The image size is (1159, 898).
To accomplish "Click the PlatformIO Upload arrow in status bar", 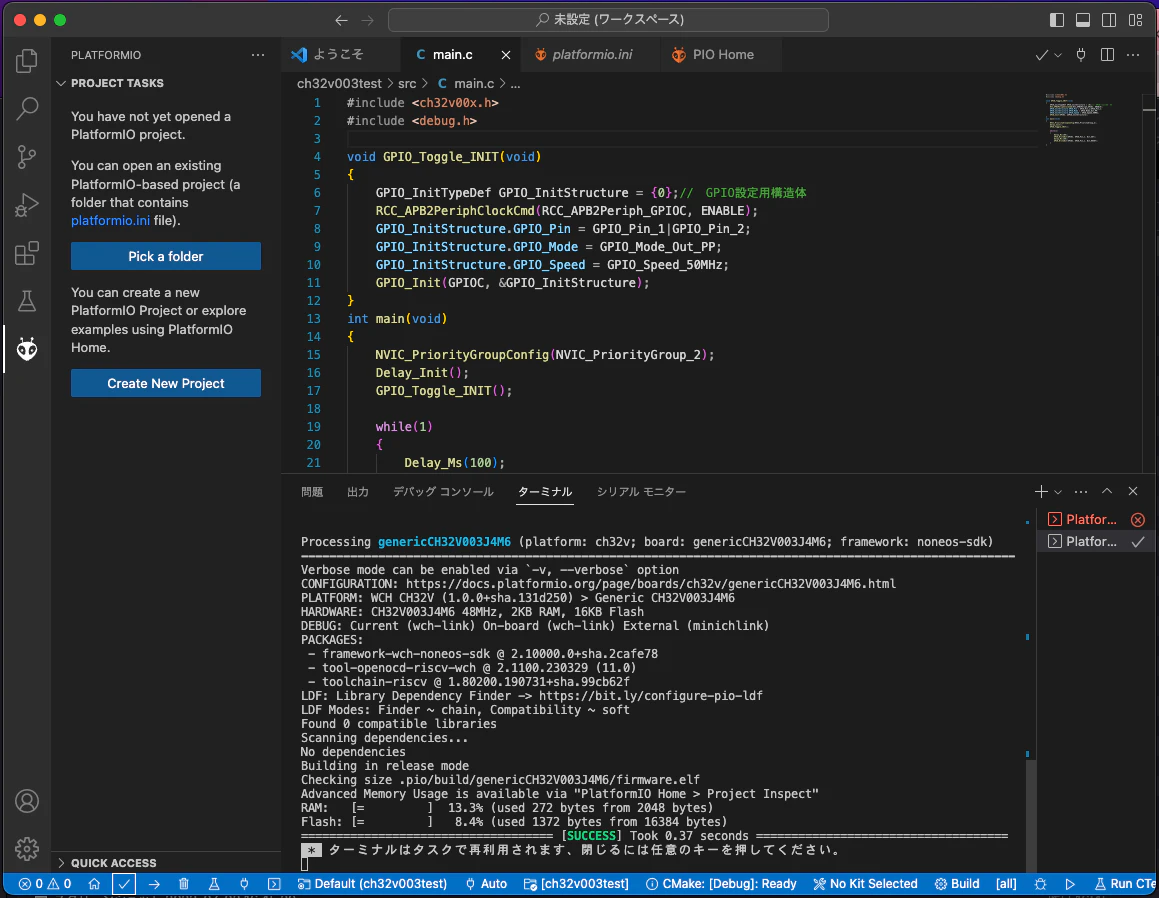I will pos(154,884).
